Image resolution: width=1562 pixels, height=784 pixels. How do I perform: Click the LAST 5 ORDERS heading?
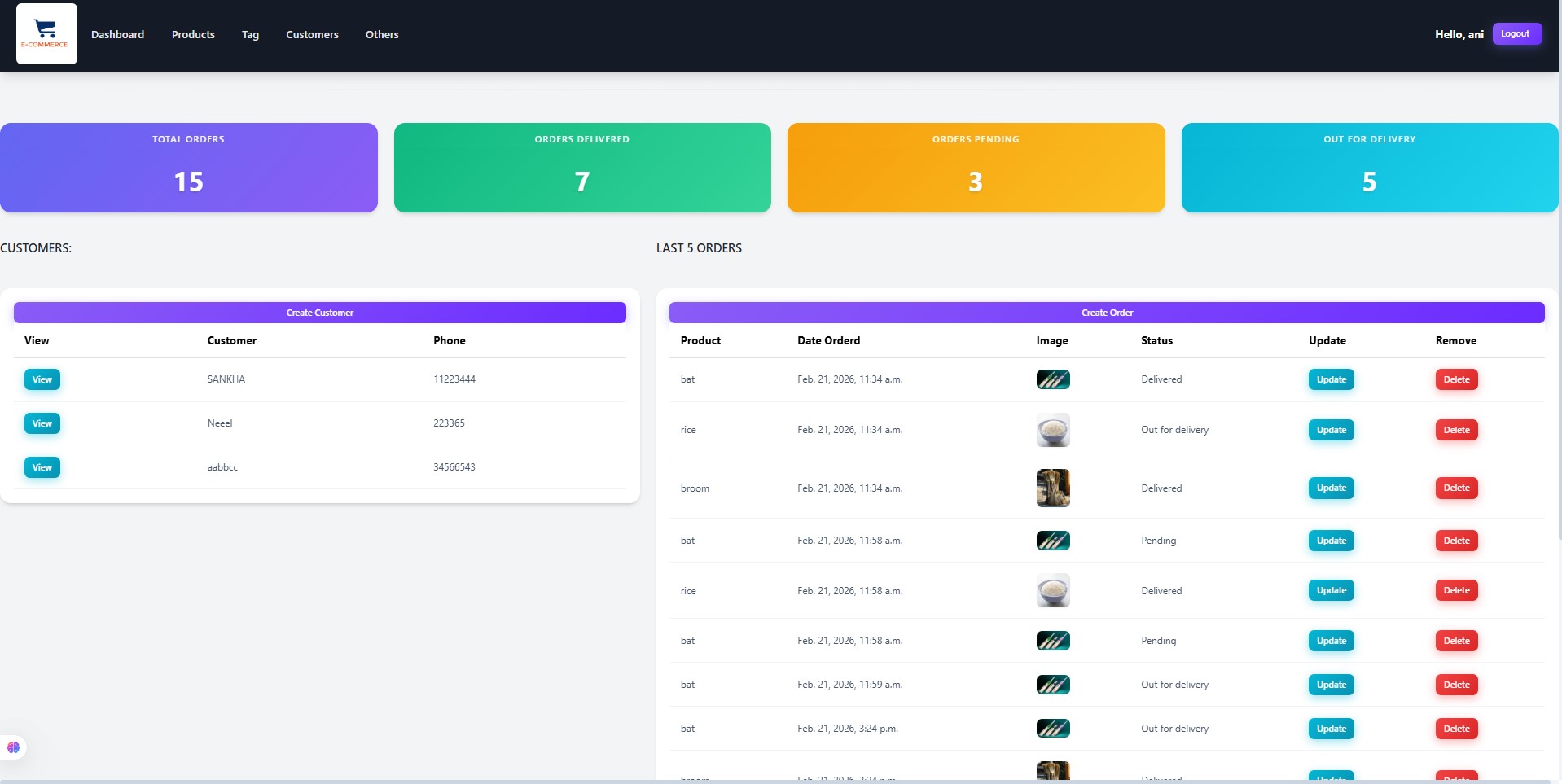(699, 248)
